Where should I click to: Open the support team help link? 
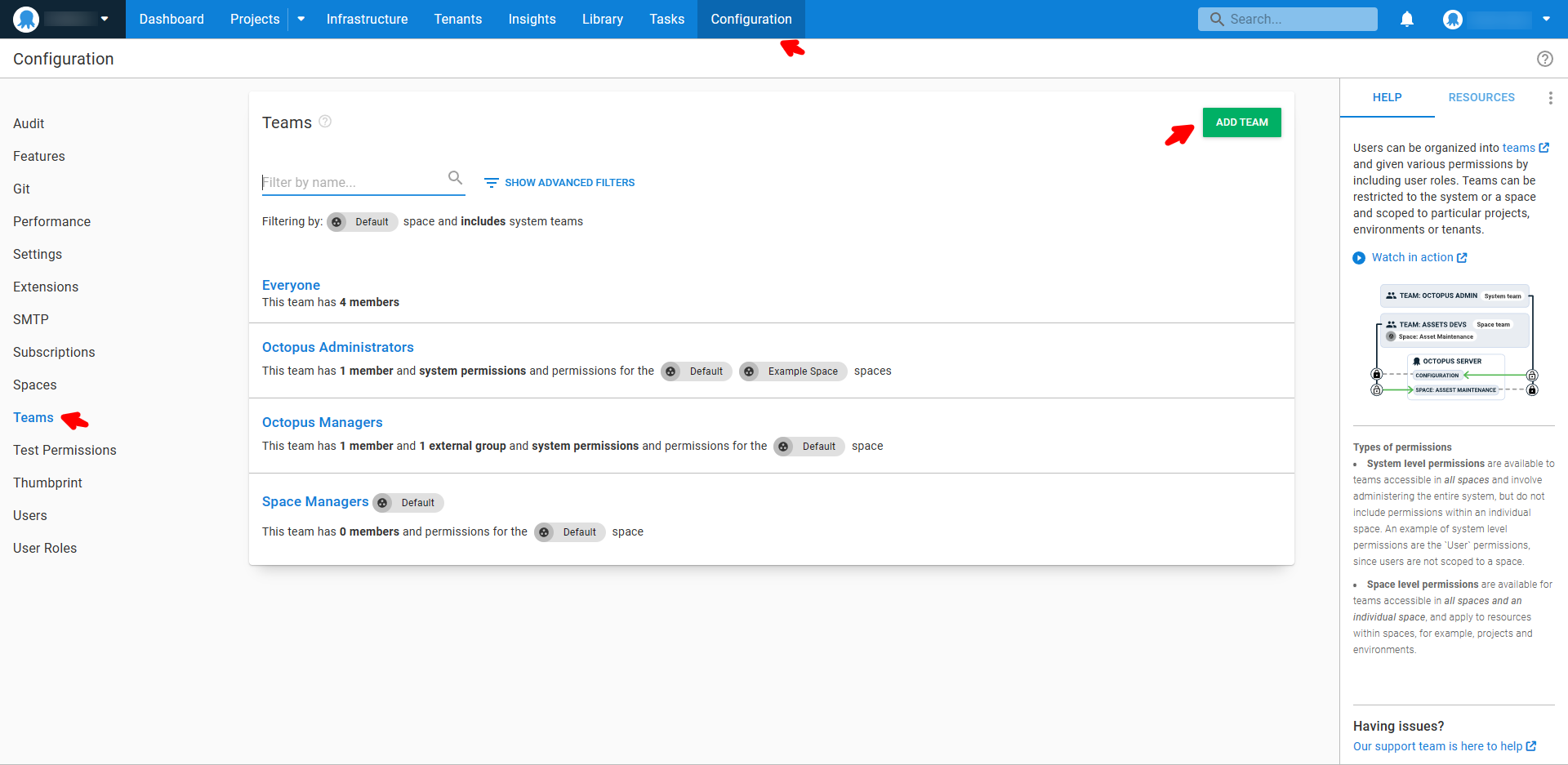point(1437,746)
